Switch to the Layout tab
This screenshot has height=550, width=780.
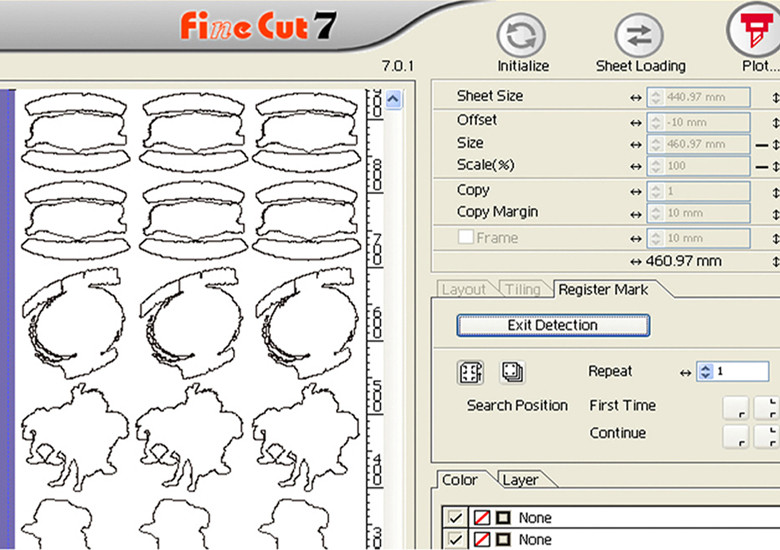pyautogui.click(x=463, y=290)
